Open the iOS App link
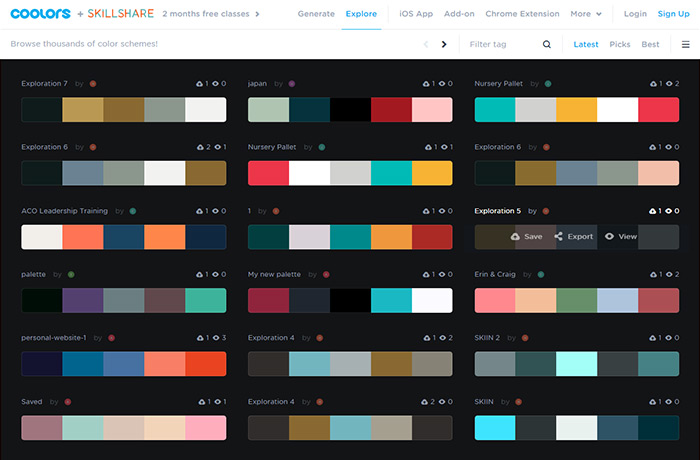 click(416, 14)
